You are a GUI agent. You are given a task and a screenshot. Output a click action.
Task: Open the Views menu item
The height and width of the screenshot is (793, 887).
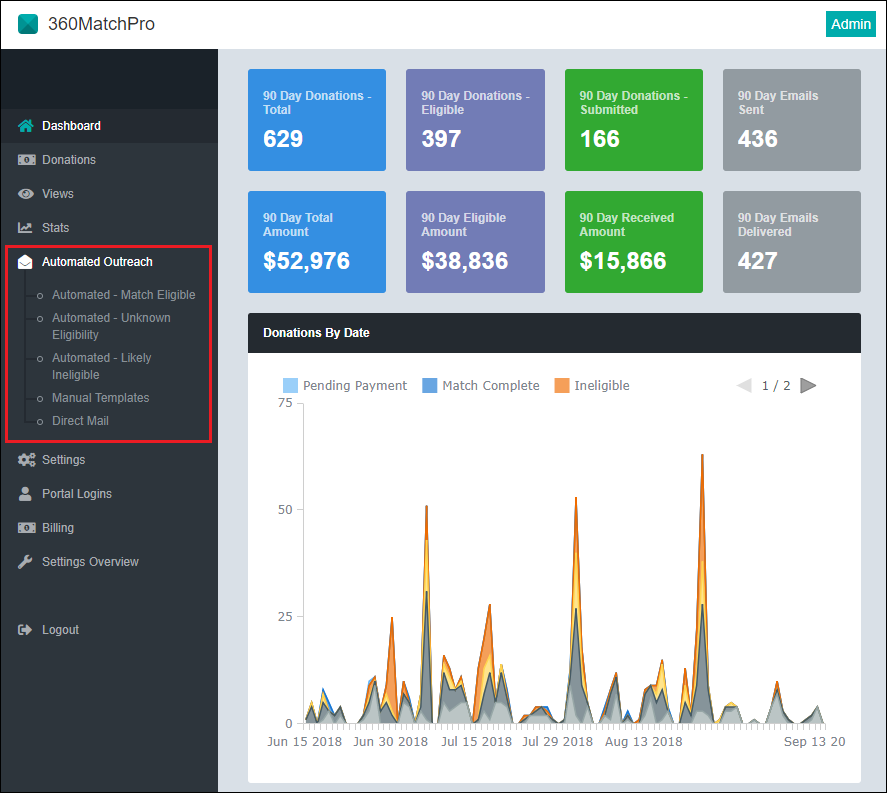109,194
